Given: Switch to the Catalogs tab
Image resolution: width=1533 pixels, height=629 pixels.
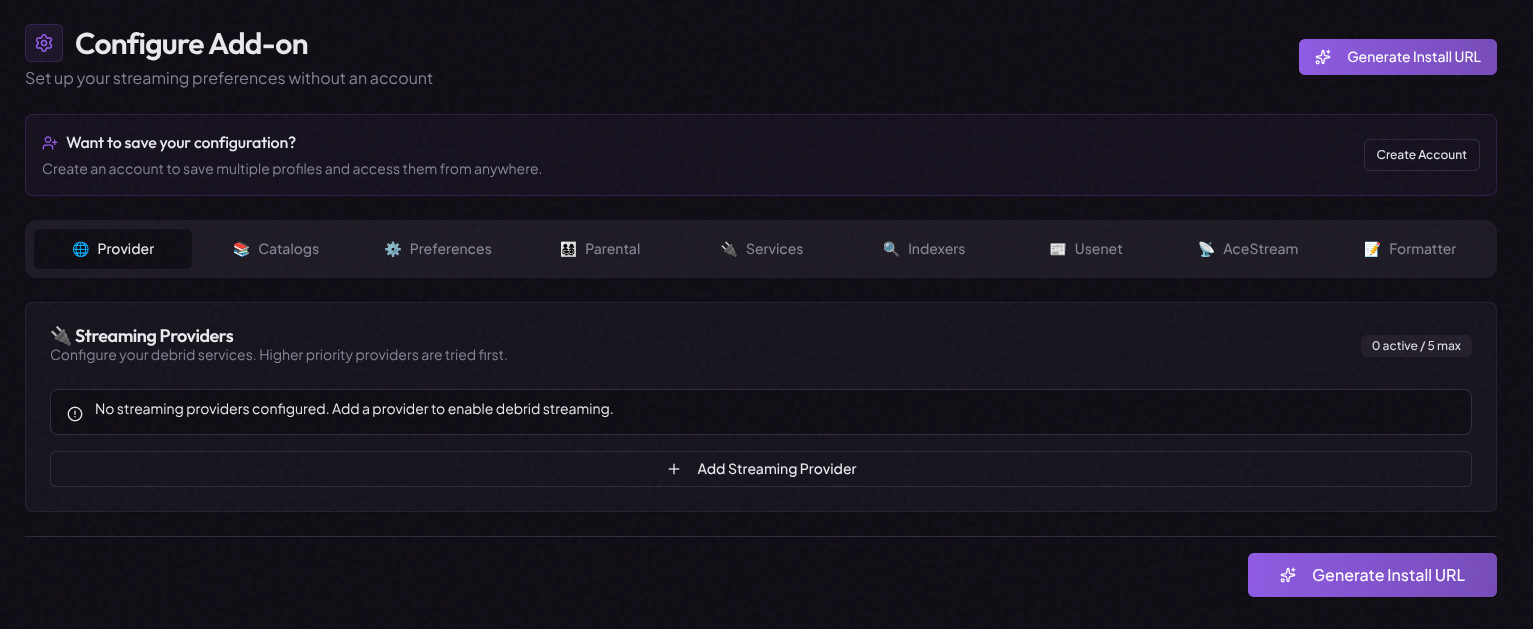Looking at the screenshot, I should click(276, 249).
